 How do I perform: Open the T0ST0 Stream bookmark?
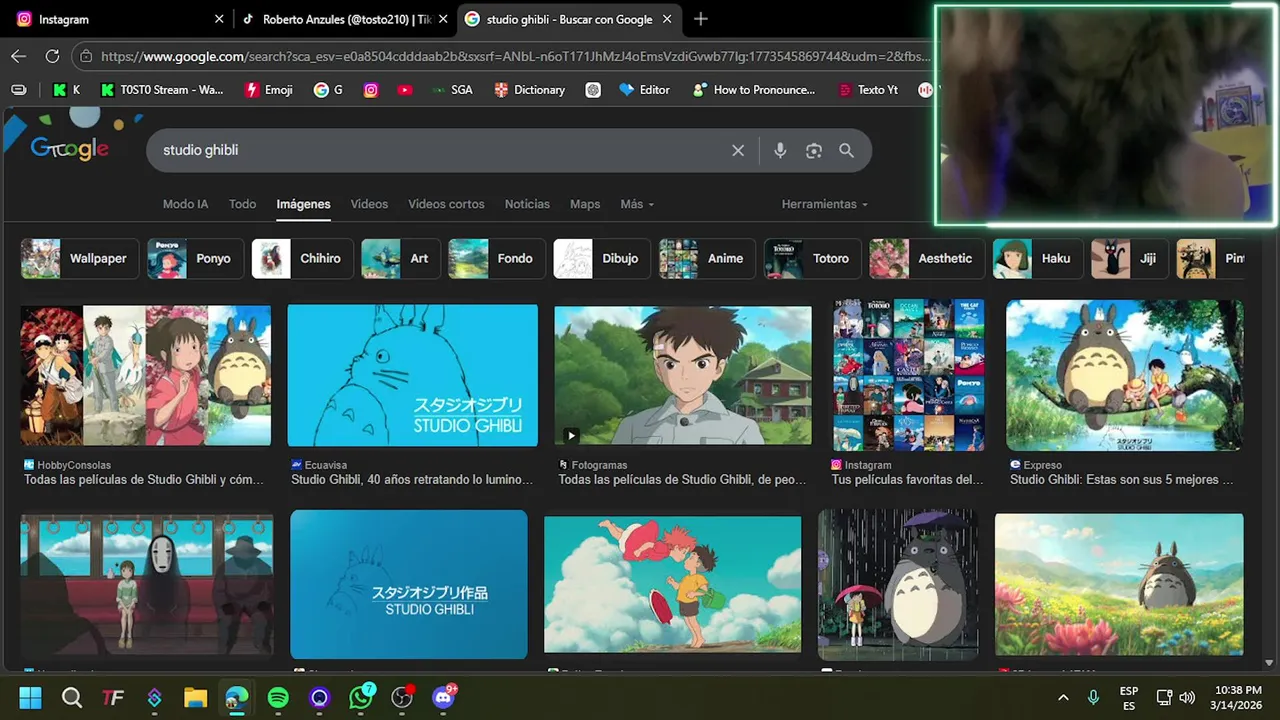point(162,90)
